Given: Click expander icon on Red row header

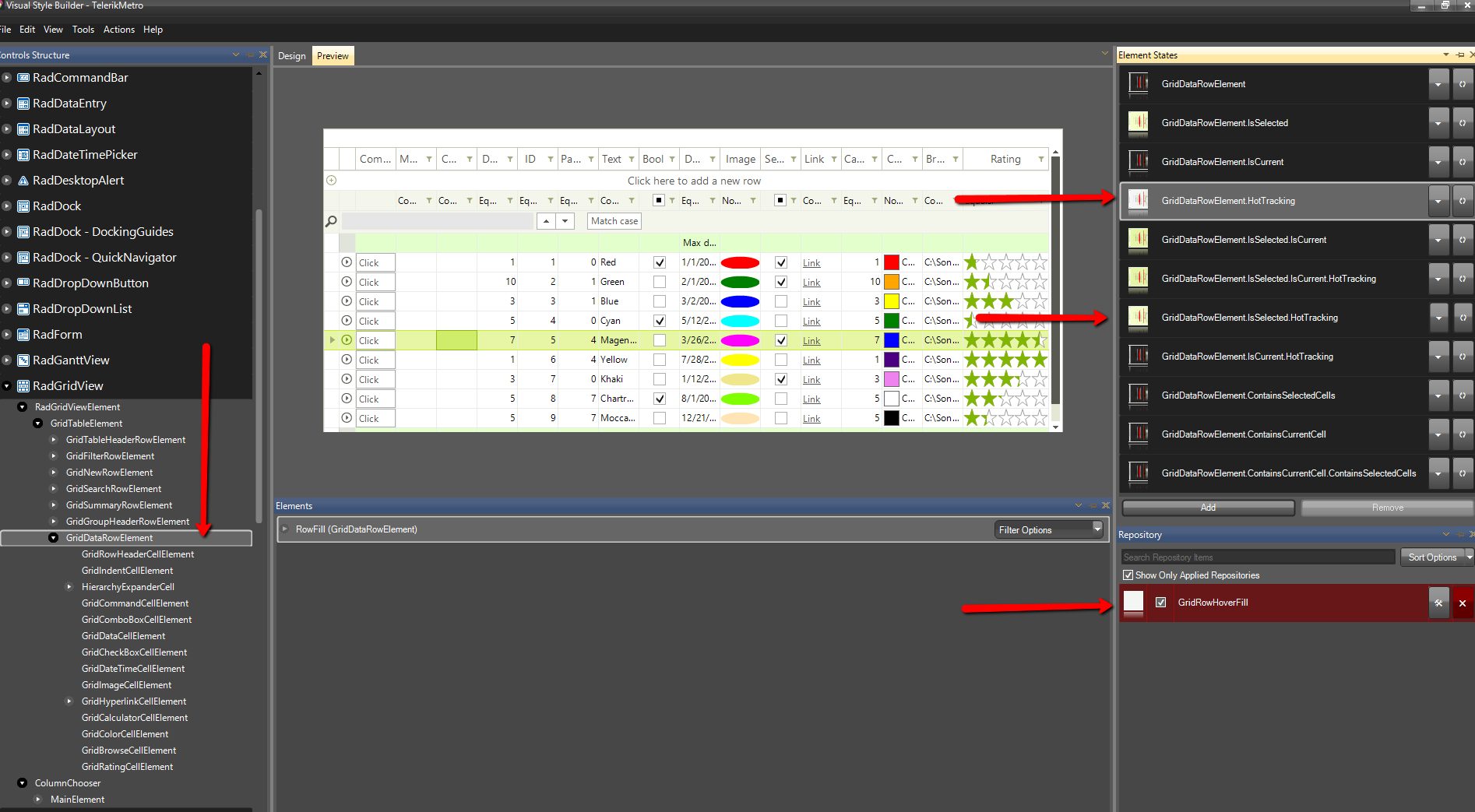Looking at the screenshot, I should (347, 262).
